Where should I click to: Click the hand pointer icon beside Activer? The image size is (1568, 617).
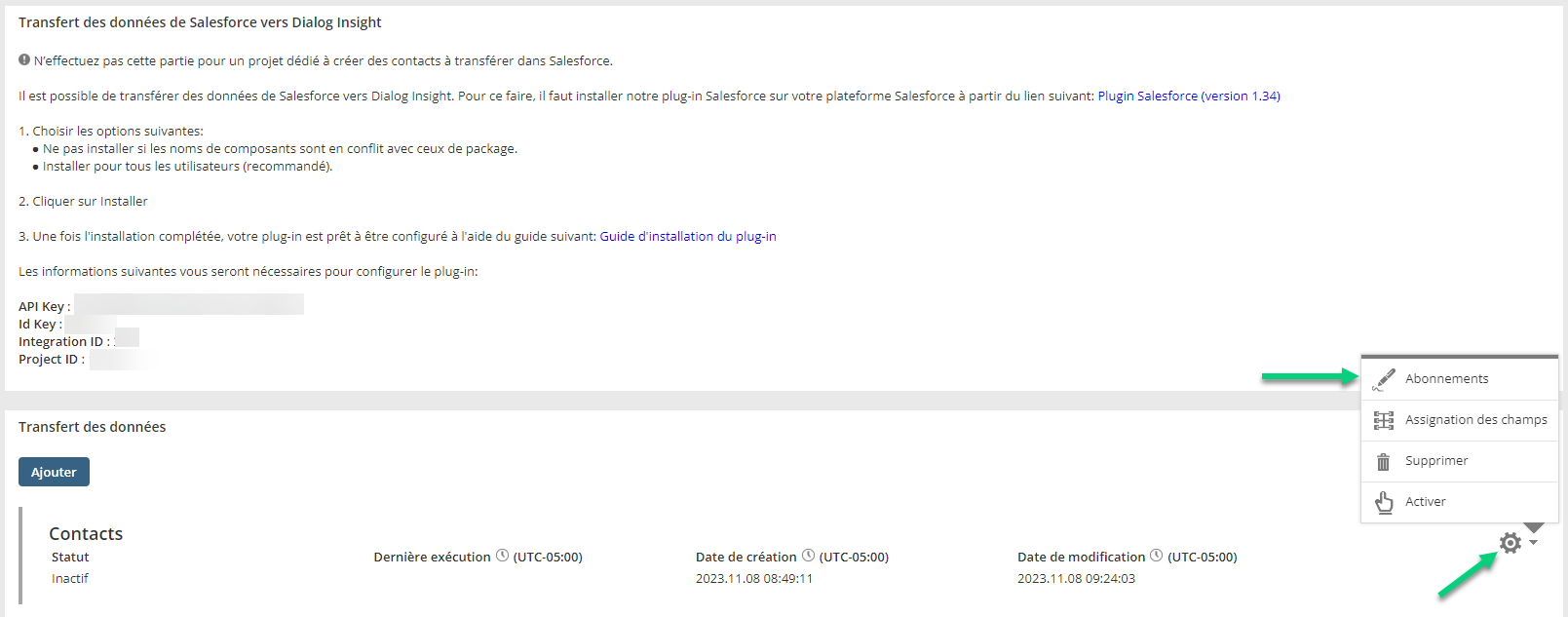click(x=1384, y=502)
